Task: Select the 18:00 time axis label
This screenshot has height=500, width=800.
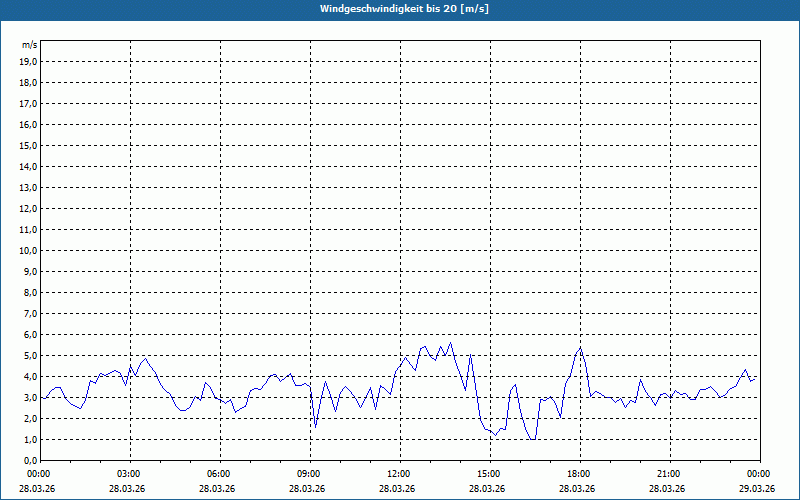Action: [579, 474]
